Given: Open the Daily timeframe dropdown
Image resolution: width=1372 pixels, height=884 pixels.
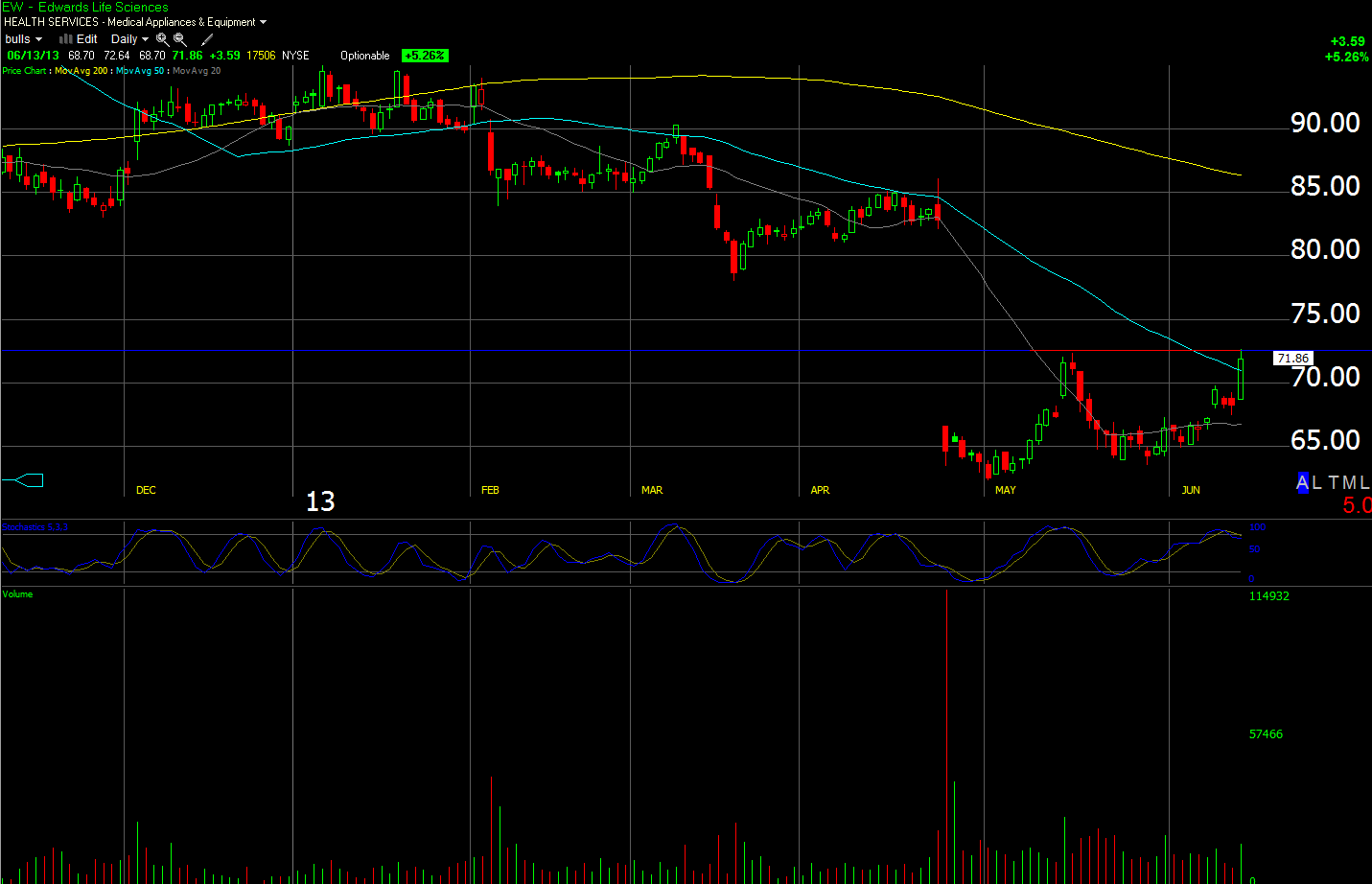Looking at the screenshot, I should tap(129, 39).
